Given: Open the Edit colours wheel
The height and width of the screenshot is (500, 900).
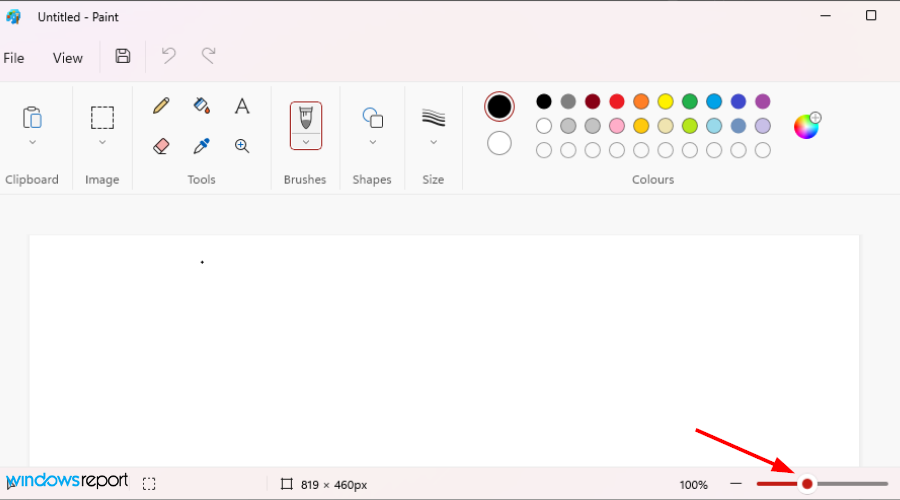Looking at the screenshot, I should (807, 125).
